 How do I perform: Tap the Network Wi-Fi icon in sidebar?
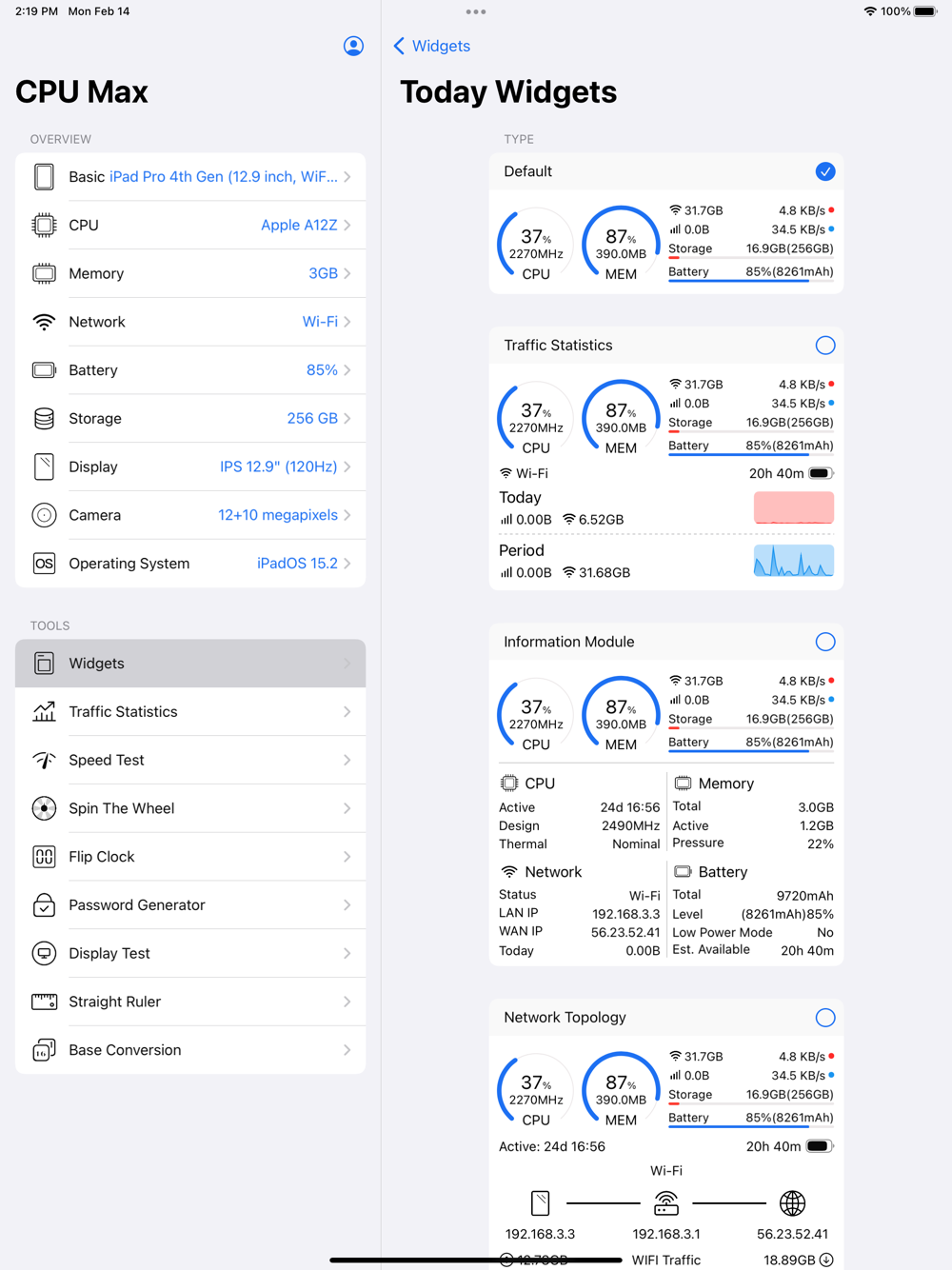click(44, 322)
